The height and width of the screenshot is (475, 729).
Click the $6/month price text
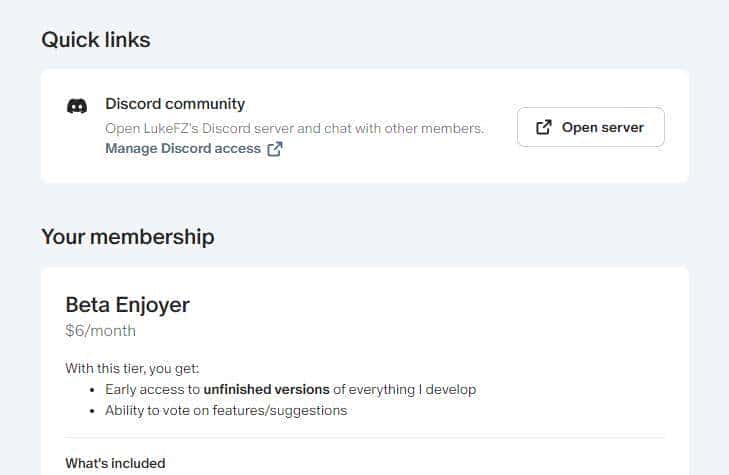point(100,330)
